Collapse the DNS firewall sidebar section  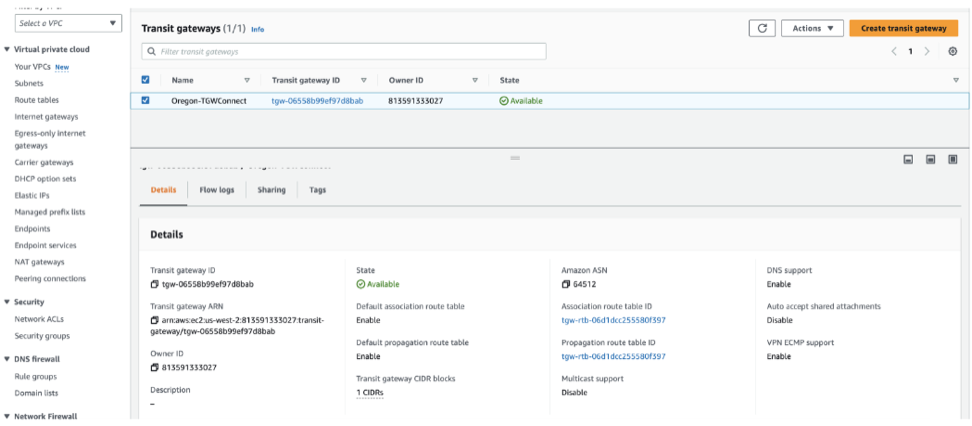coord(9,358)
